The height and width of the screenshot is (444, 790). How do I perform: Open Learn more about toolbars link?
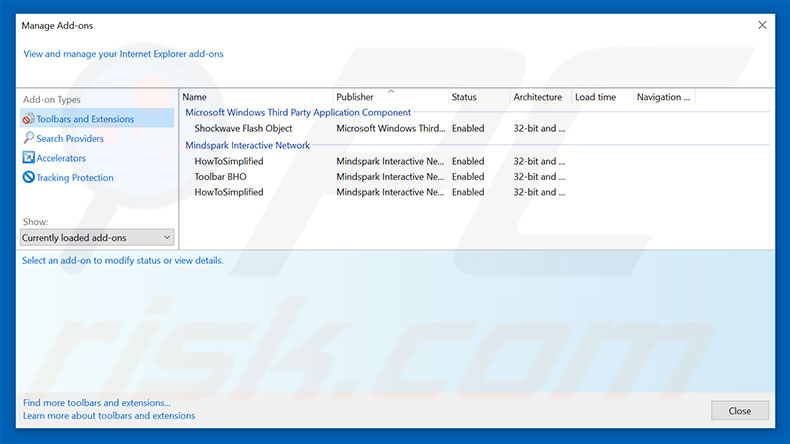[109, 416]
